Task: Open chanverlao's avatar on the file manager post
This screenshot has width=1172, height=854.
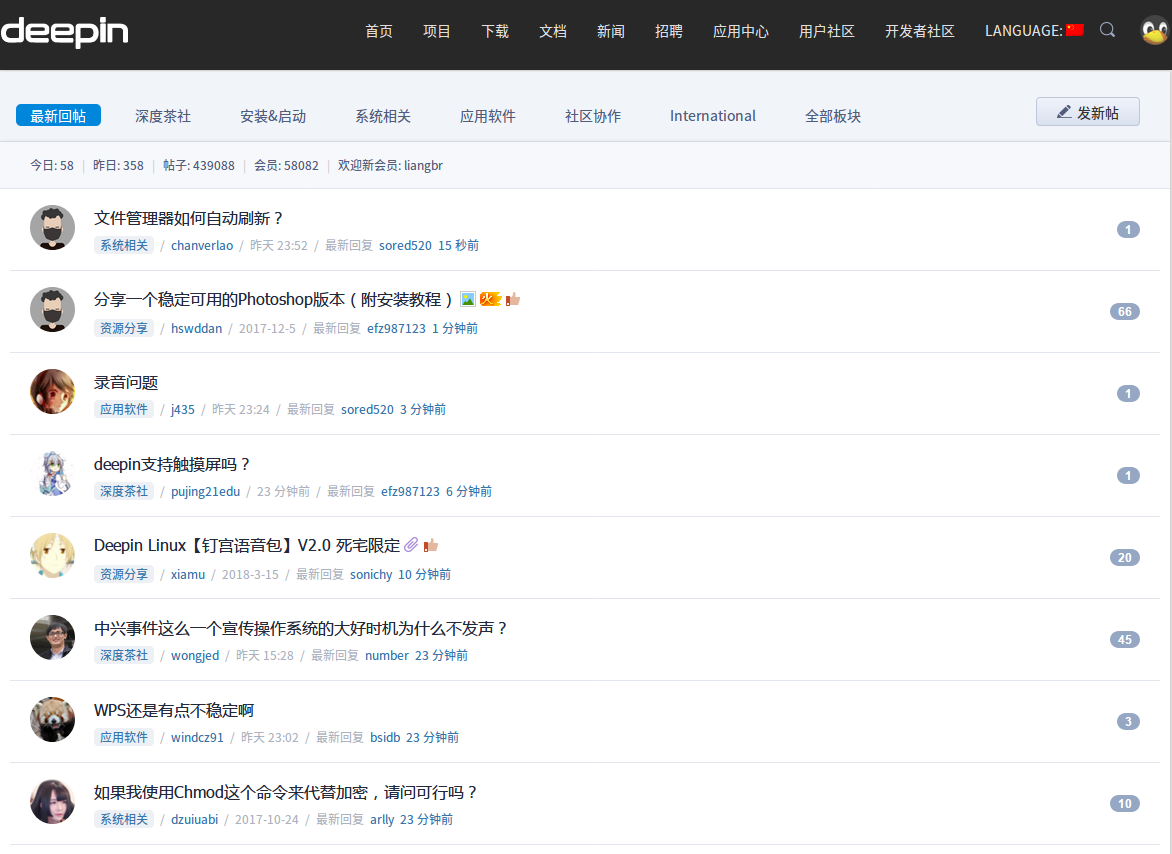Action: [52, 228]
